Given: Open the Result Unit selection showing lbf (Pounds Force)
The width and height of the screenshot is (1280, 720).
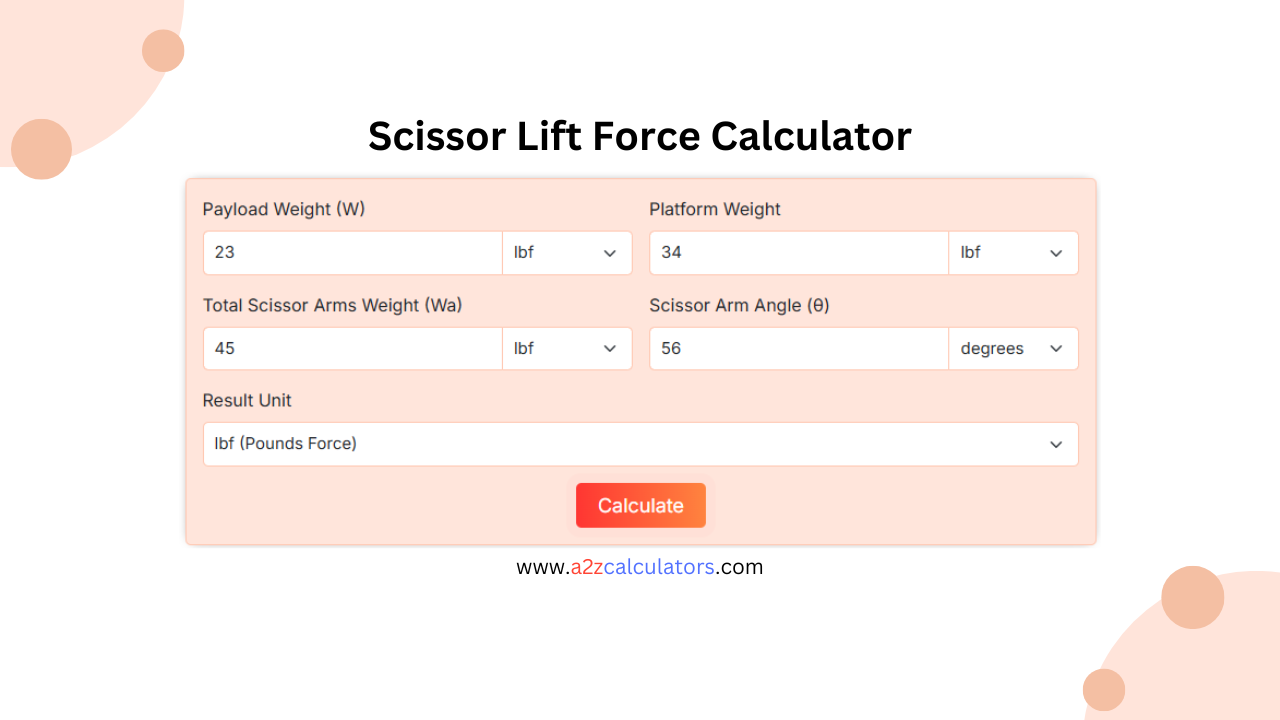Looking at the screenshot, I should coord(640,444).
